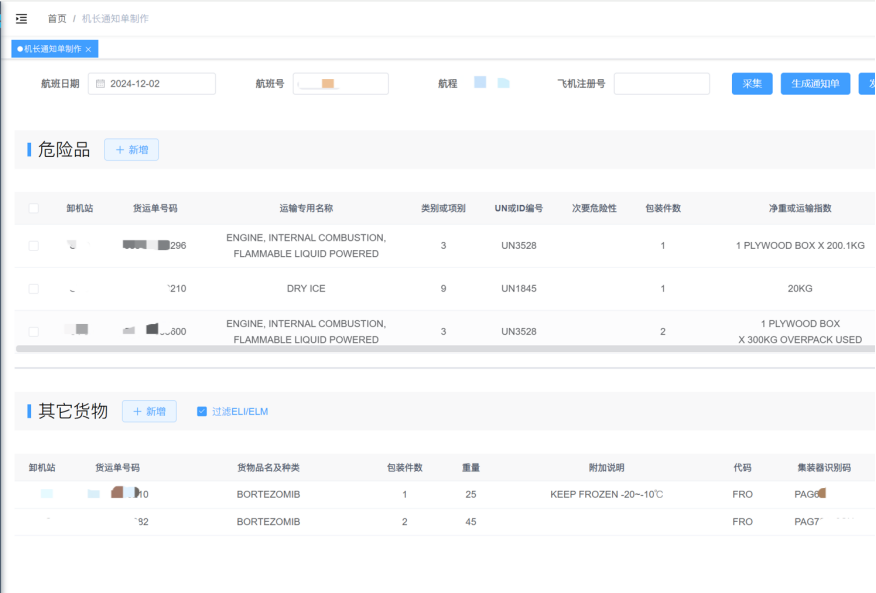Click the calendar icon in the 航班日期 field
The image size is (876, 593).
coord(100,84)
